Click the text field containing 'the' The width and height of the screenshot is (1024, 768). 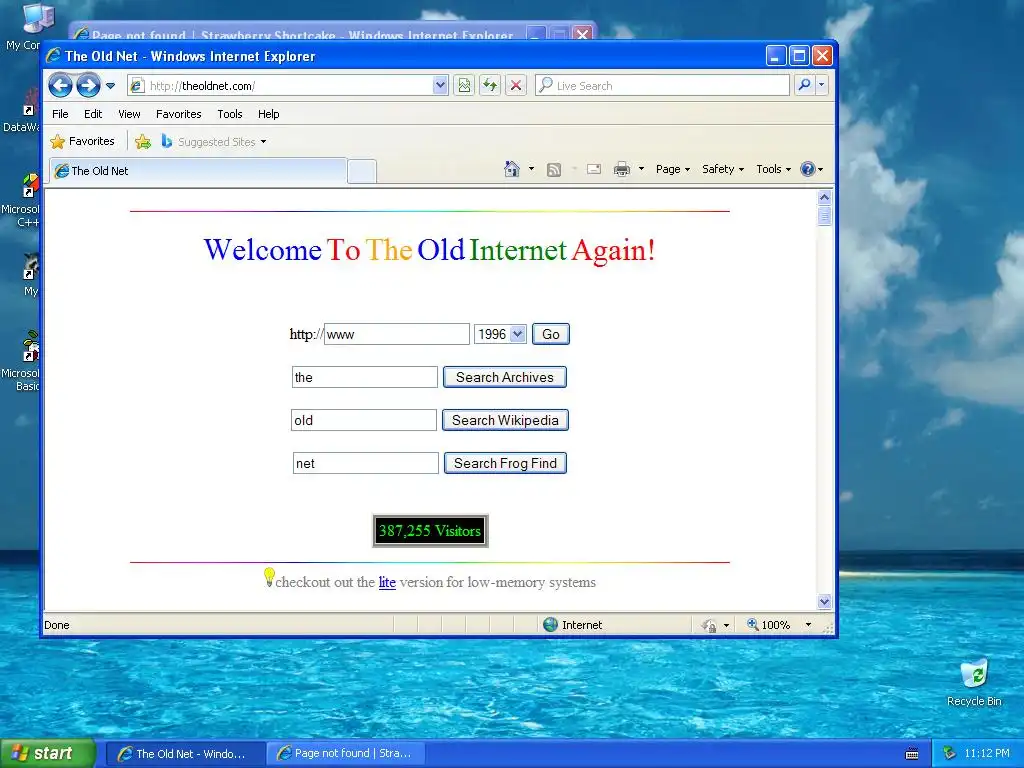pyautogui.click(x=364, y=377)
